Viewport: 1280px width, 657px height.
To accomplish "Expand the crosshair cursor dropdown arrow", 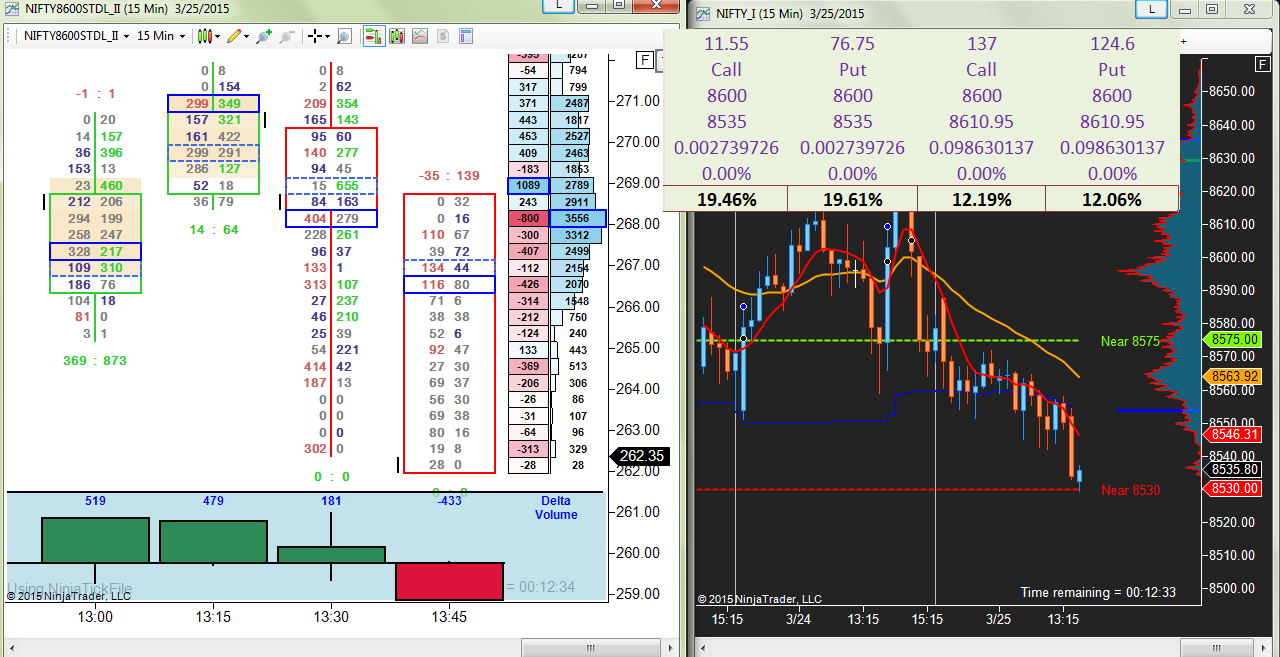I will (x=328, y=36).
